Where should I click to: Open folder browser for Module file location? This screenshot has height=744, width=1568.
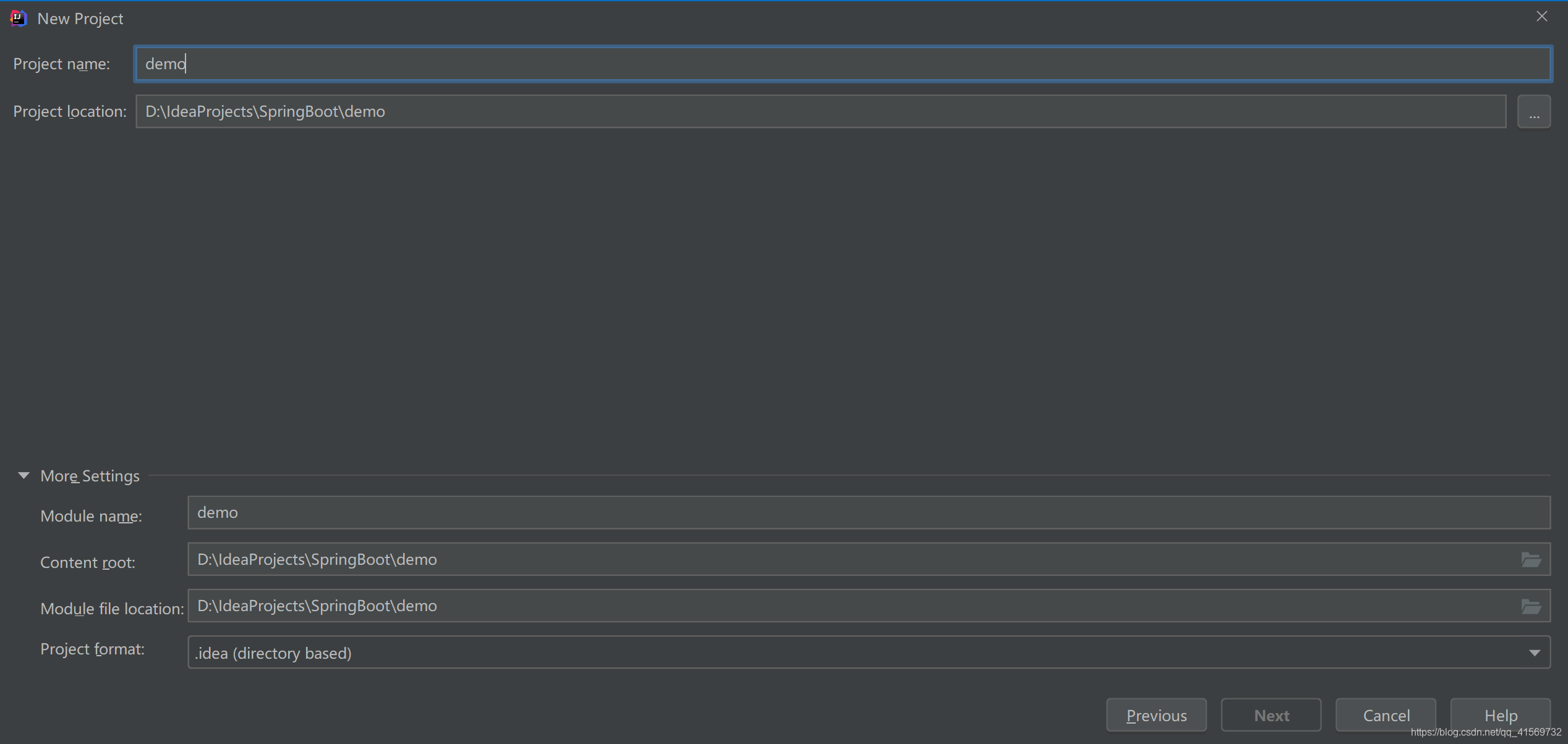[x=1530, y=606]
